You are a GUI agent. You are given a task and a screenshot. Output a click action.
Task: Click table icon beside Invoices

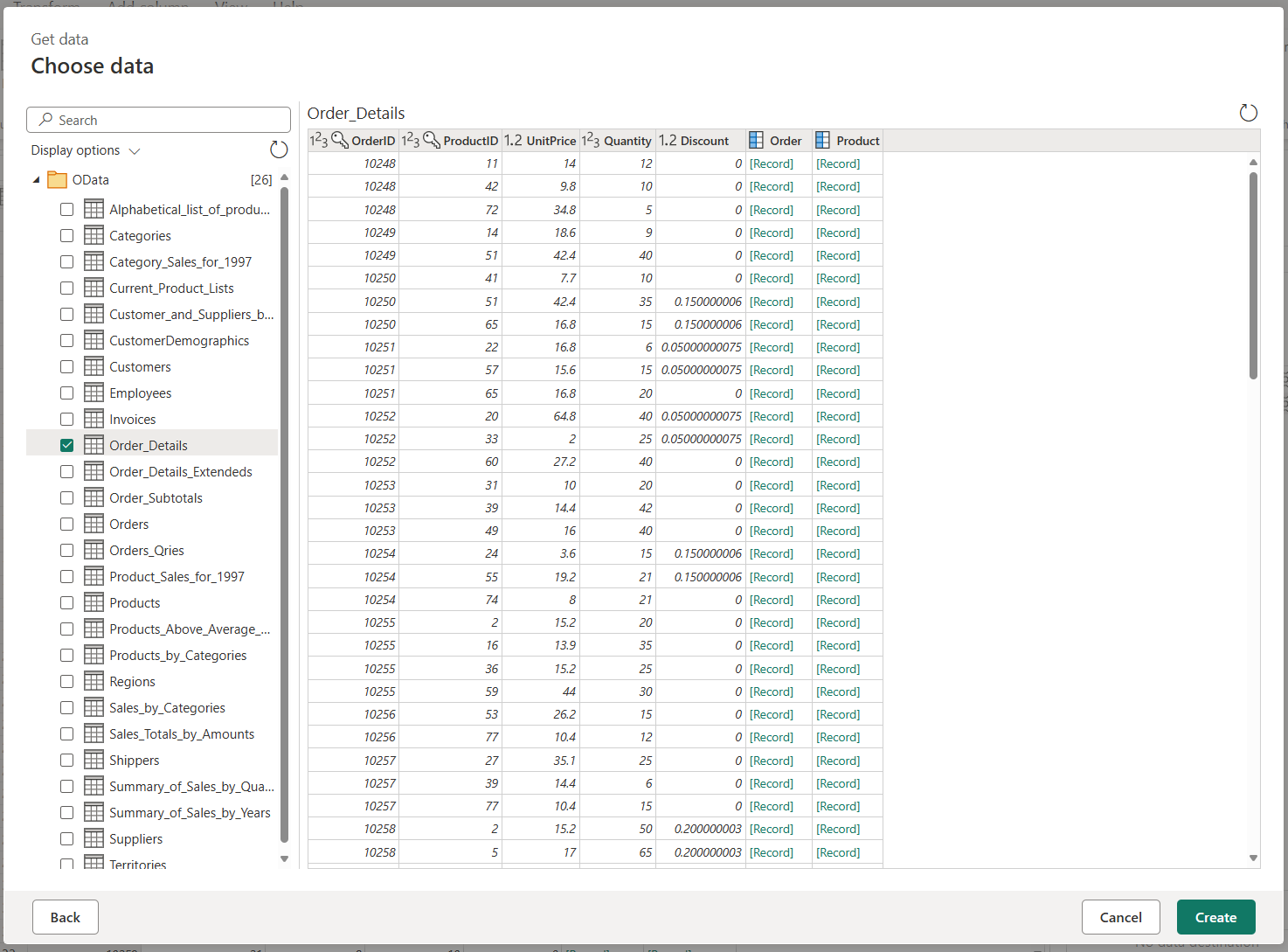click(93, 419)
